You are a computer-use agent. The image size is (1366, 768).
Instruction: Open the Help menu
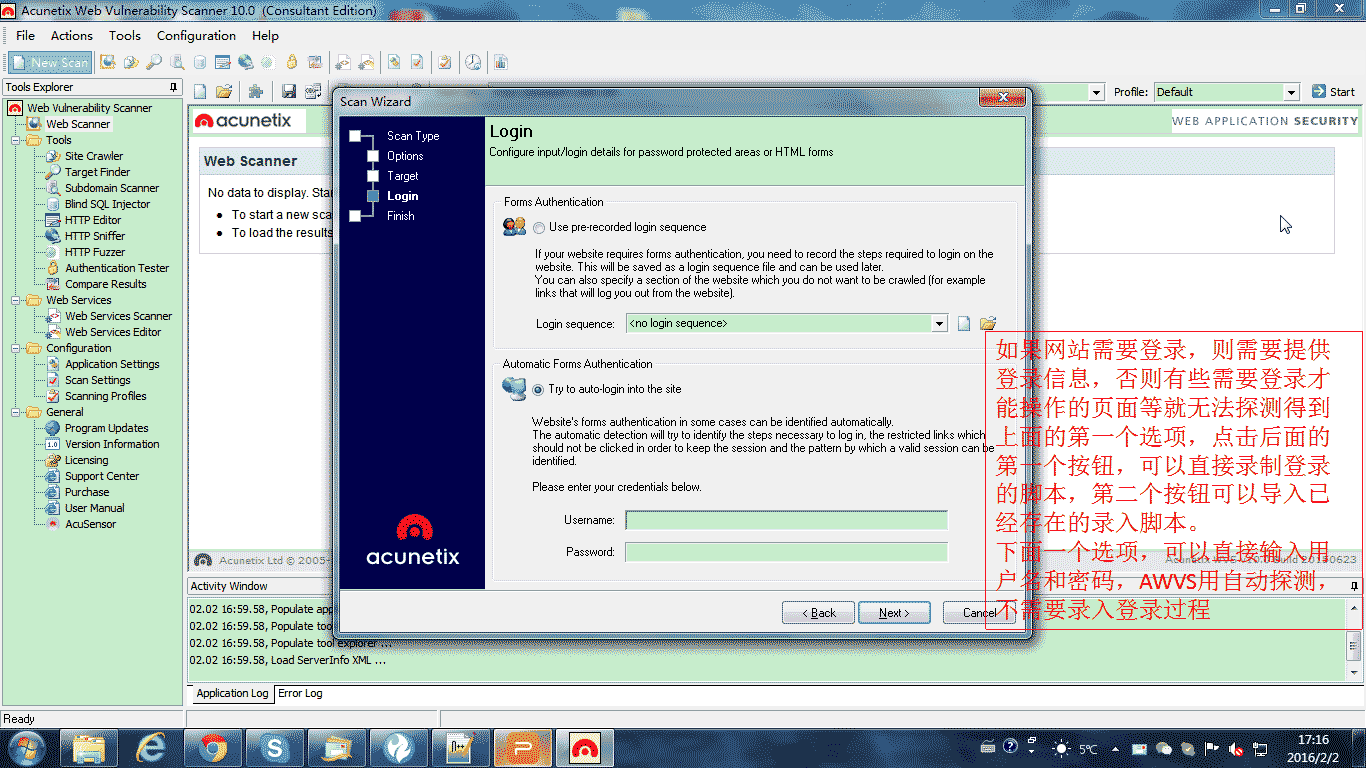point(265,35)
